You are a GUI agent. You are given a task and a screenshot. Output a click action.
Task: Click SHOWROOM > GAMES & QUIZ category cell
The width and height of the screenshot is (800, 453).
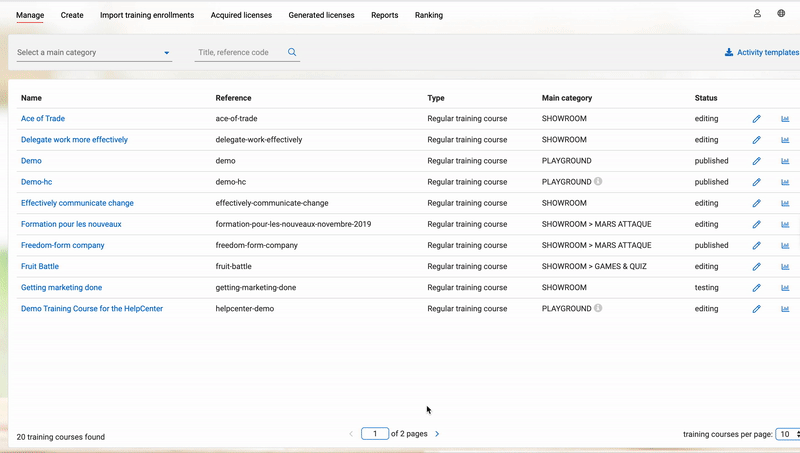[594, 266]
